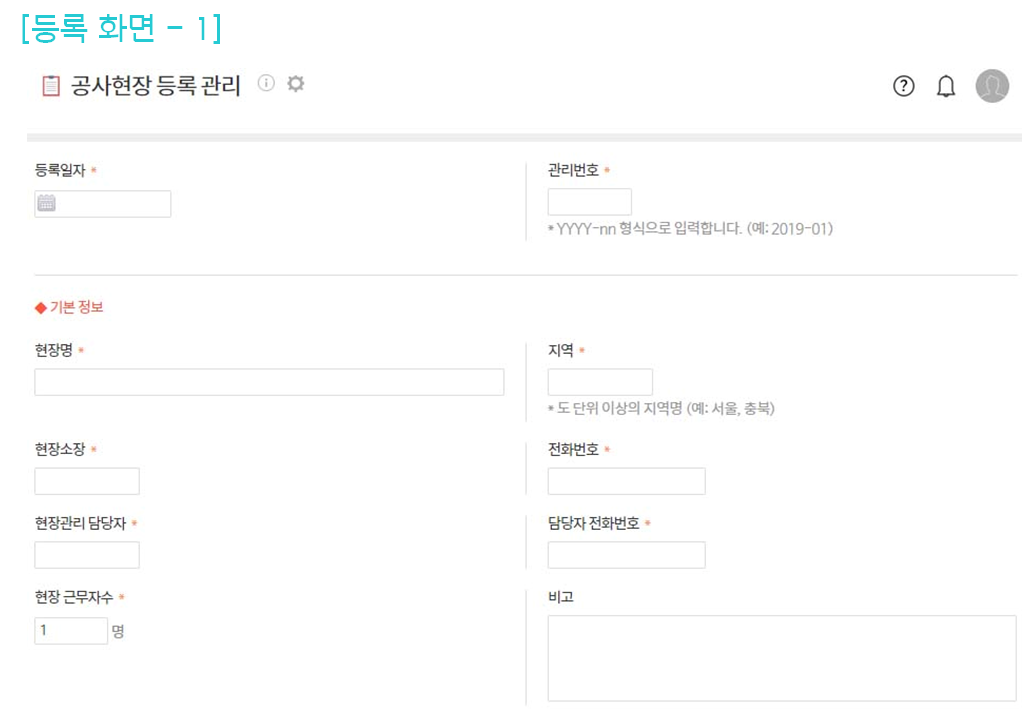This screenshot has width=1022, height=710.
Task: Open the calendar icon in 등록일자
Action: [47, 204]
